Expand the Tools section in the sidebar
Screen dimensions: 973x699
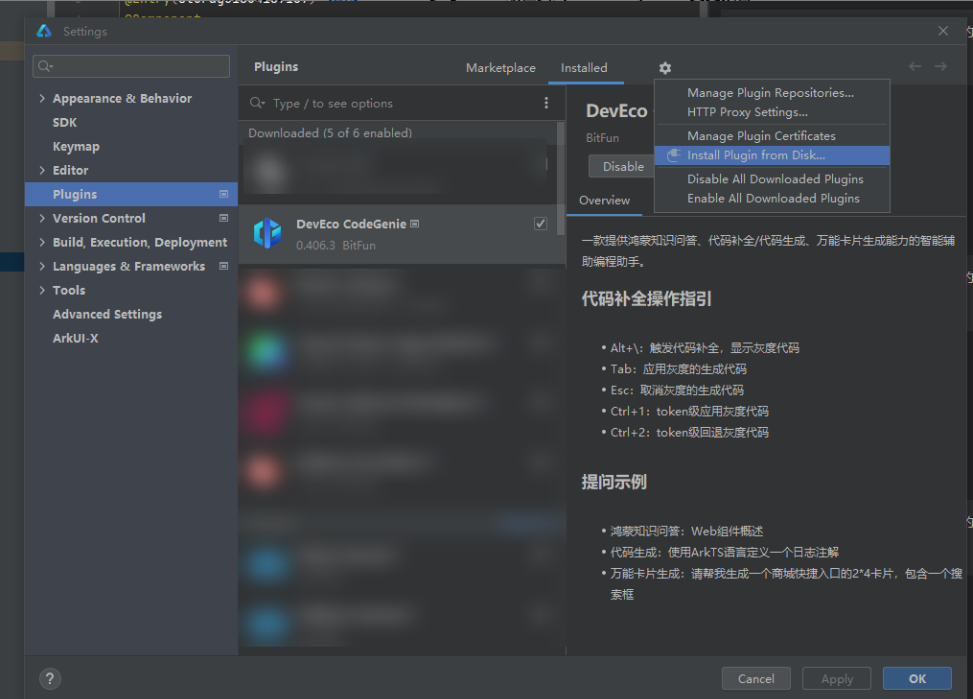42,290
